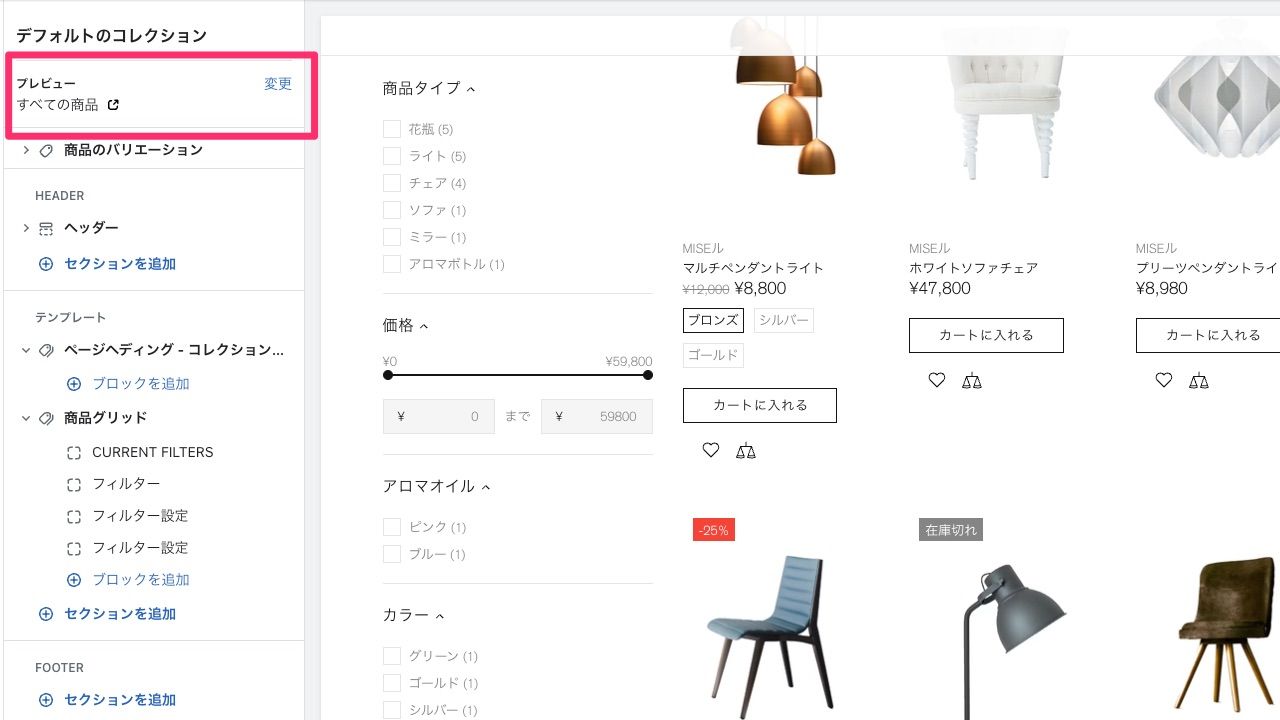Add プリーツペンダントライト to cart
Image resolution: width=1280 pixels, height=720 pixels.
click(1208, 335)
